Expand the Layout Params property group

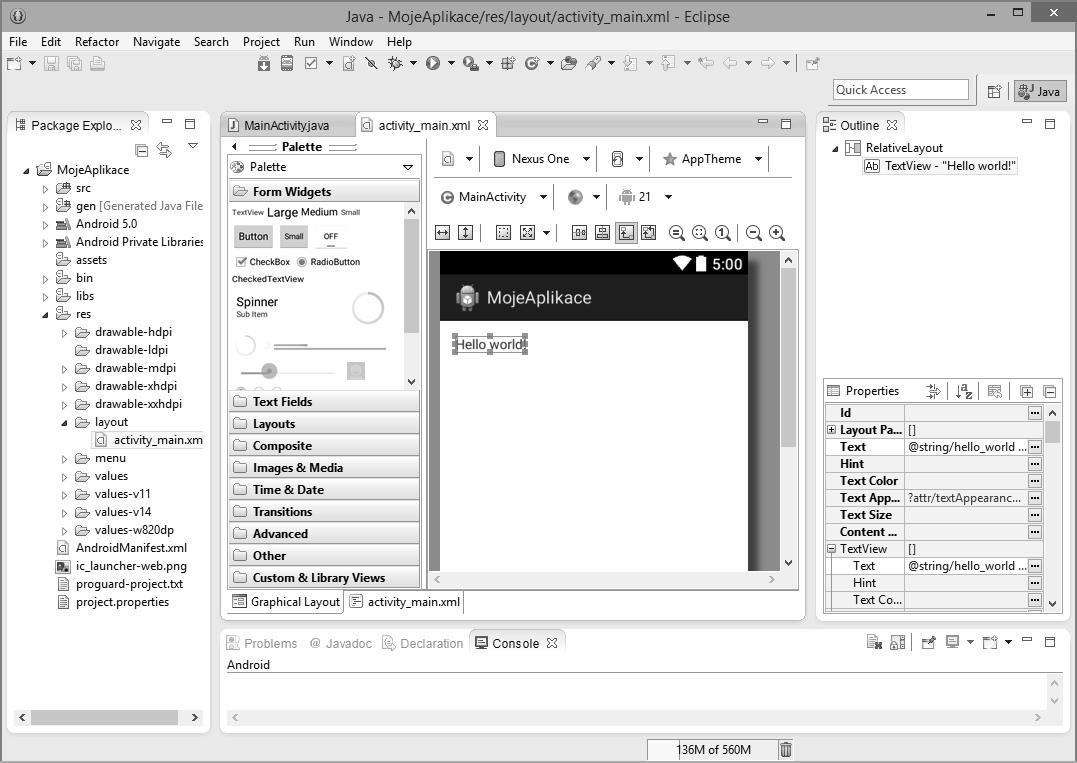pos(831,430)
